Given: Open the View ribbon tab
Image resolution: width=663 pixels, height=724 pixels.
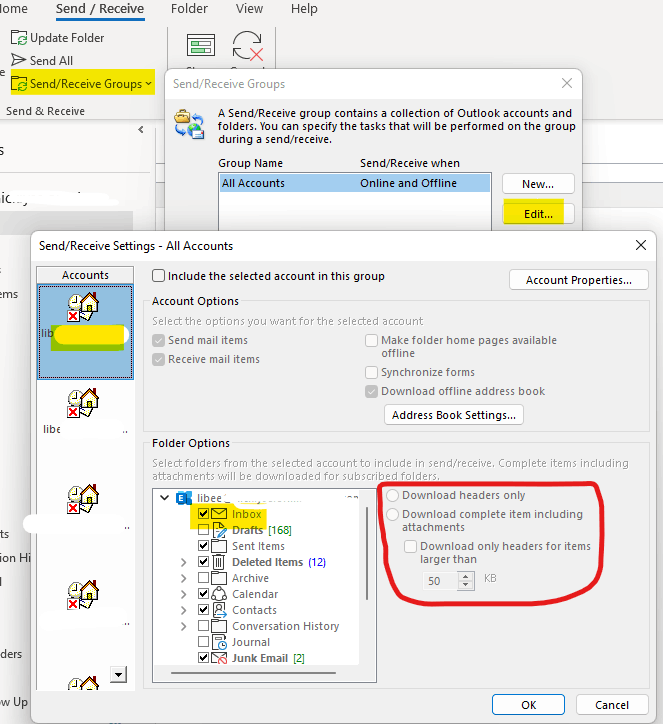Looking at the screenshot, I should tap(249, 9).
